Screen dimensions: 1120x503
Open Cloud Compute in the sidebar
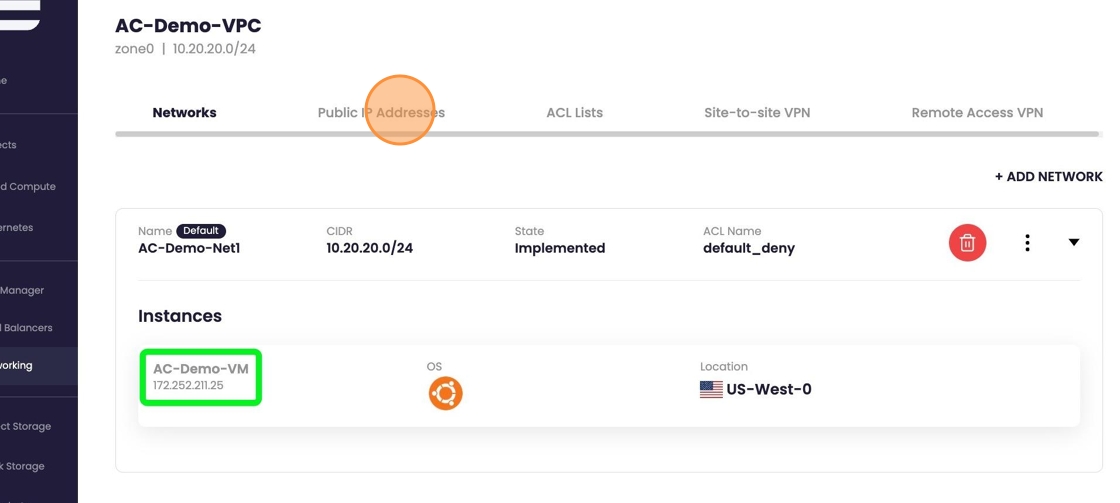pos(28,187)
